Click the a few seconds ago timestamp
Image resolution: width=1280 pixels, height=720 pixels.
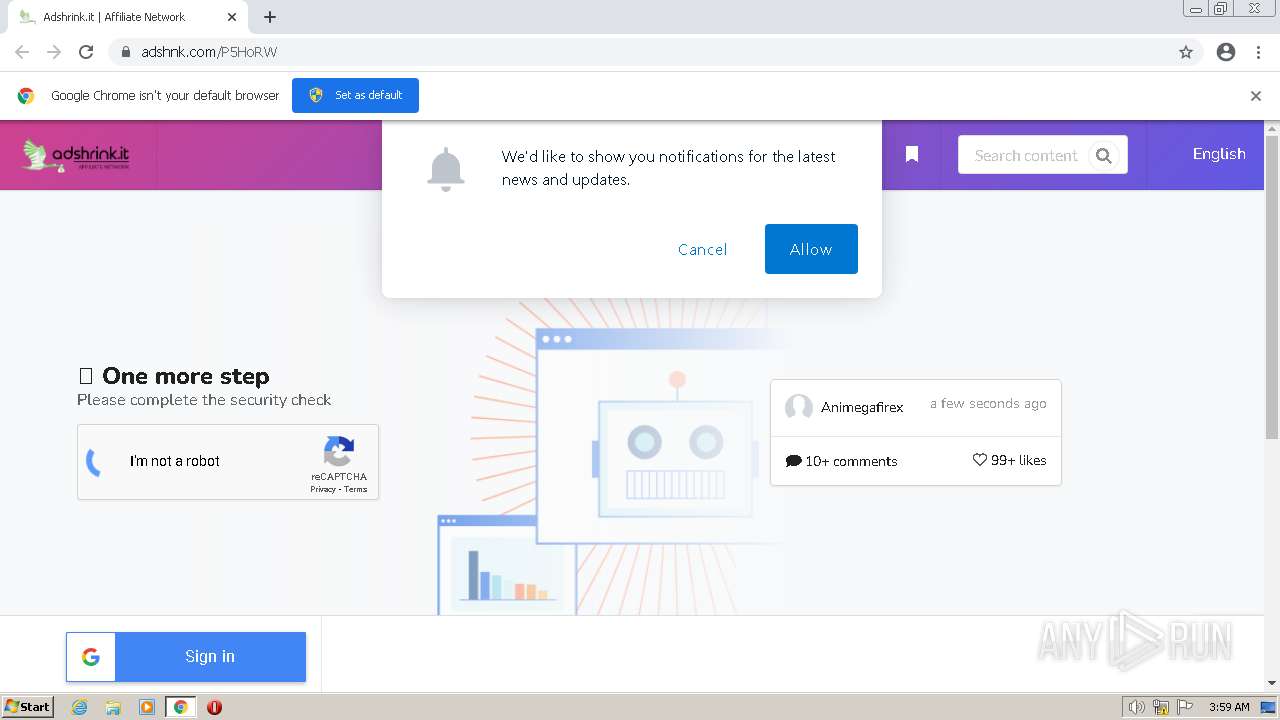click(988, 403)
